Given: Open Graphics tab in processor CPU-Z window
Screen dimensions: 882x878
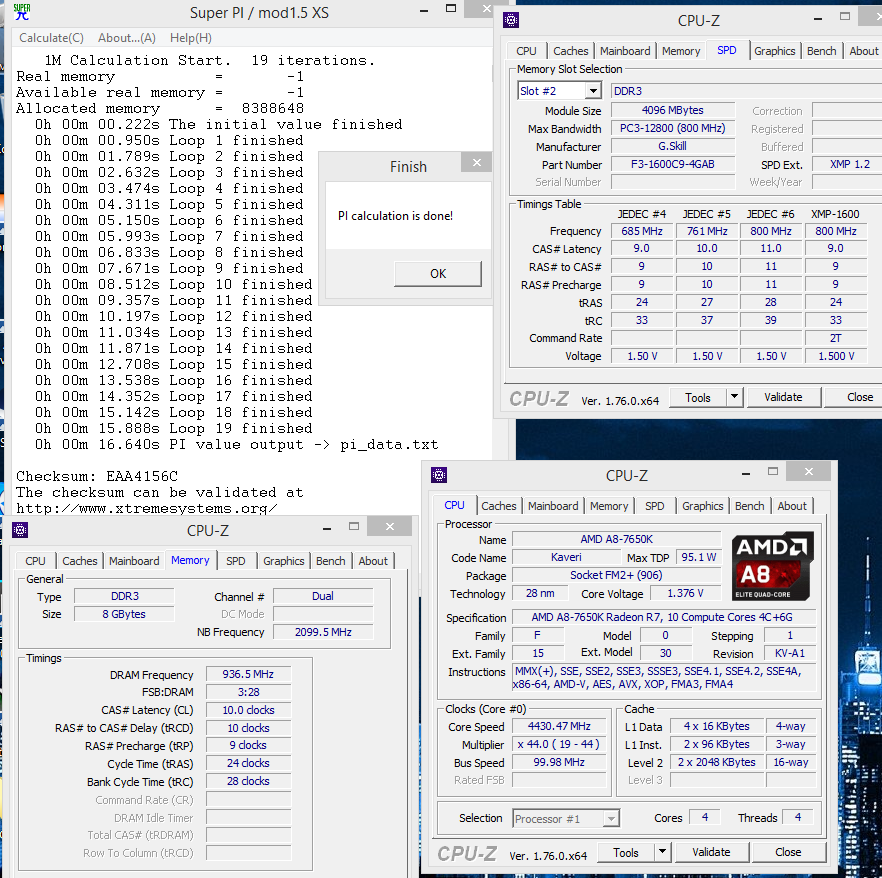Looking at the screenshot, I should pyautogui.click(x=703, y=506).
